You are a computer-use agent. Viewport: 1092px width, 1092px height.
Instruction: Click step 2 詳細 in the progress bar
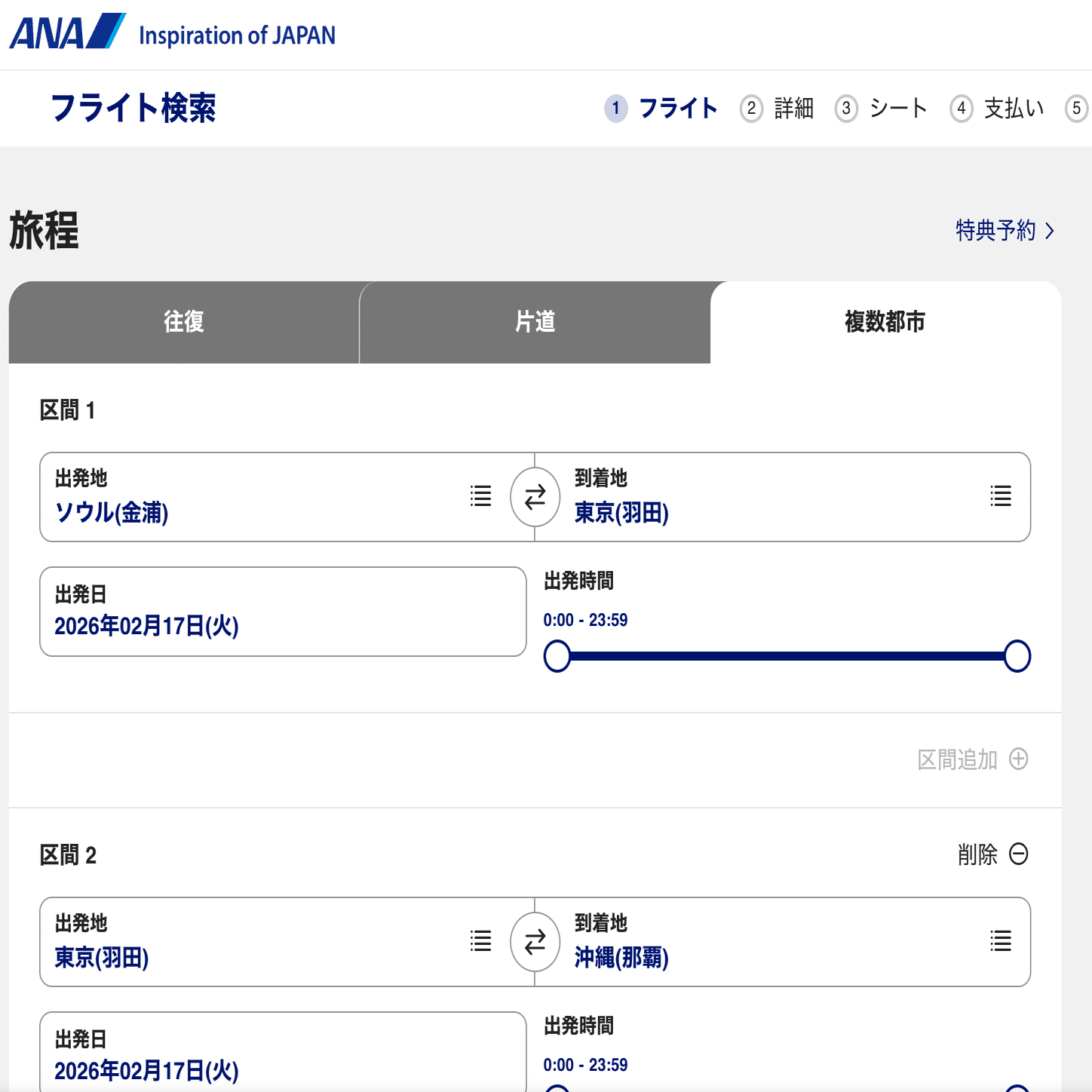(x=775, y=108)
